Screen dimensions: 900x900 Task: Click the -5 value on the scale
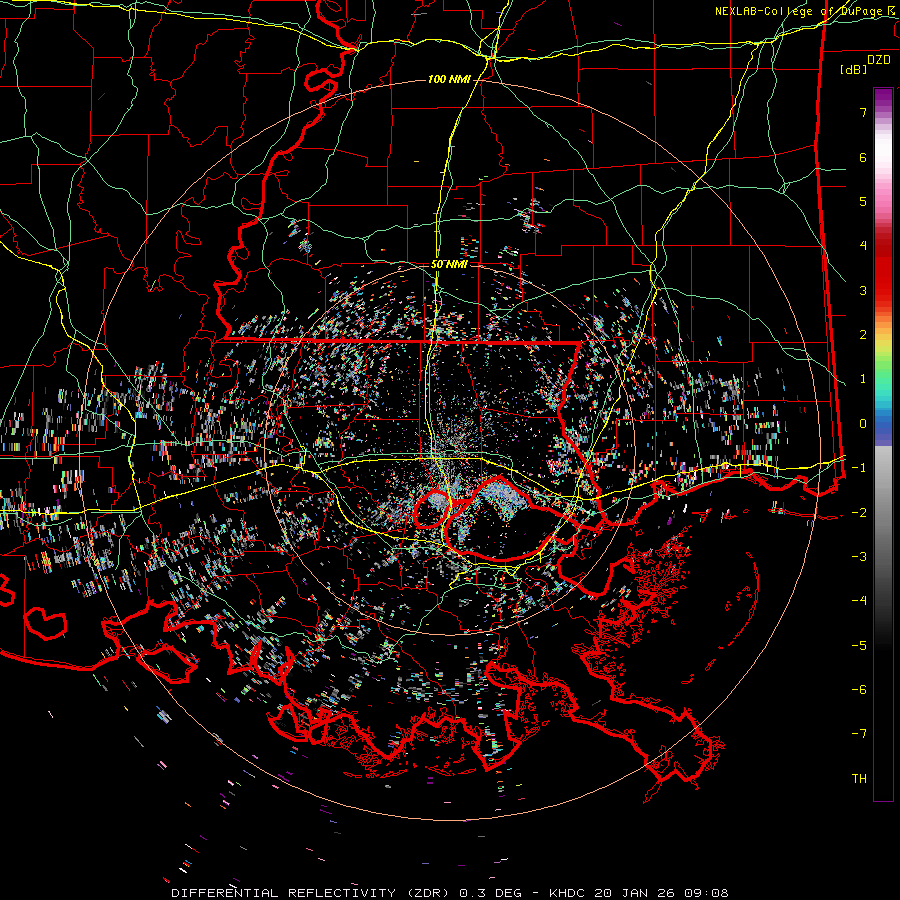(x=859, y=645)
